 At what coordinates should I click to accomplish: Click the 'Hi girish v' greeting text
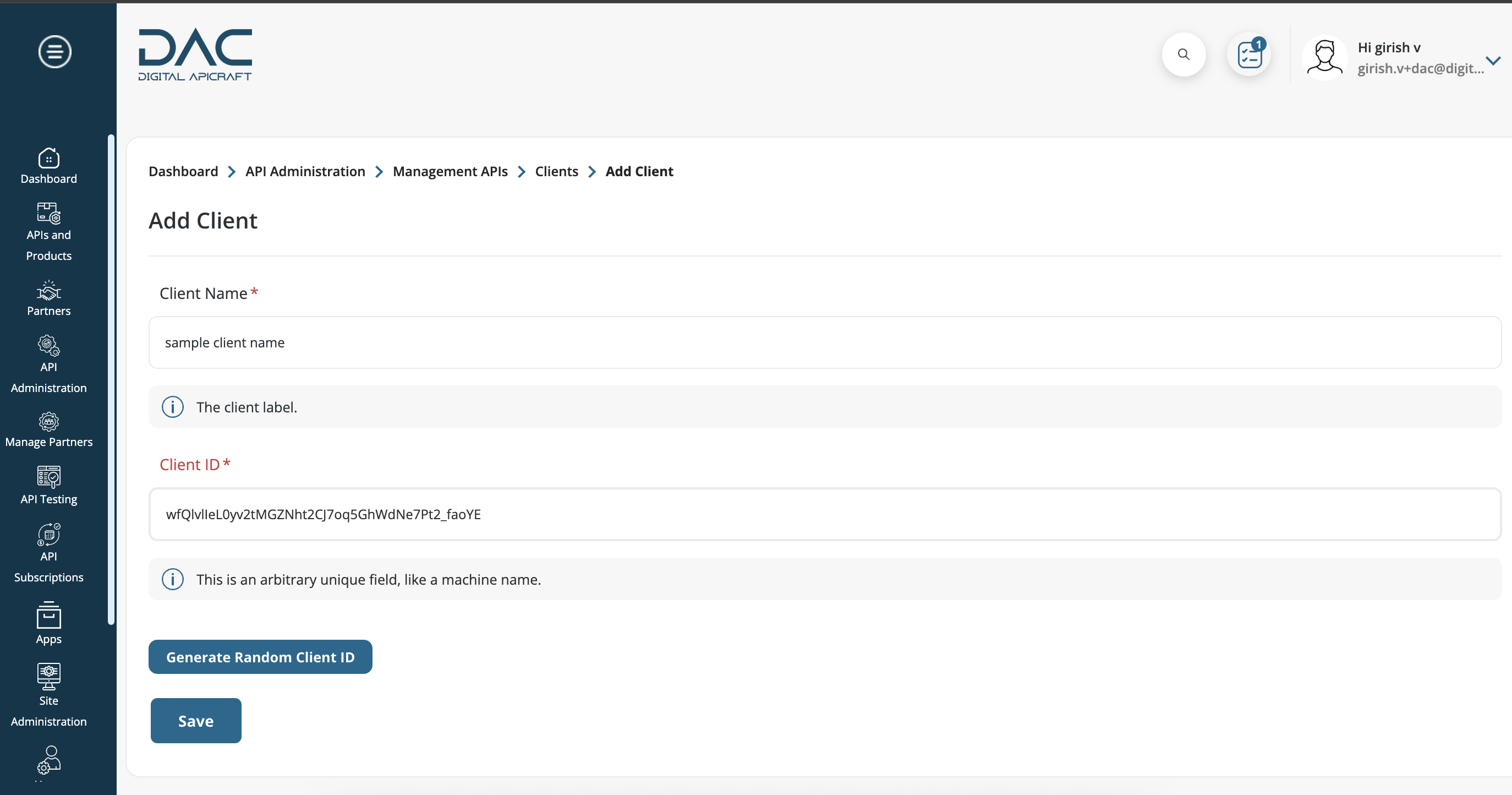1389,47
